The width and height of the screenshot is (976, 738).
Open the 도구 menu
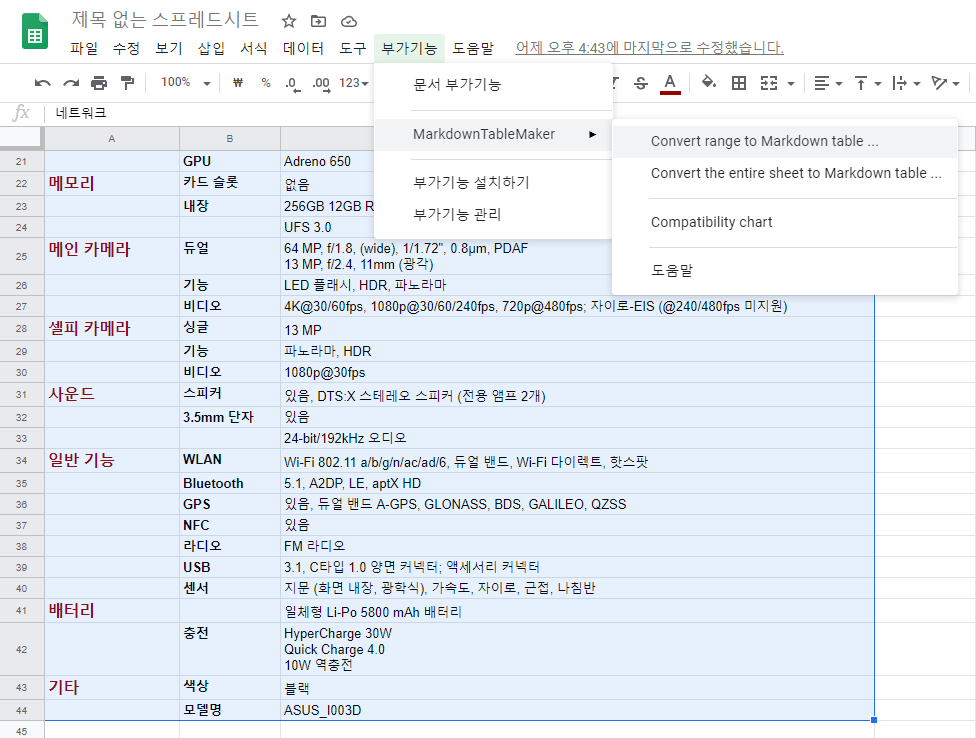click(352, 49)
